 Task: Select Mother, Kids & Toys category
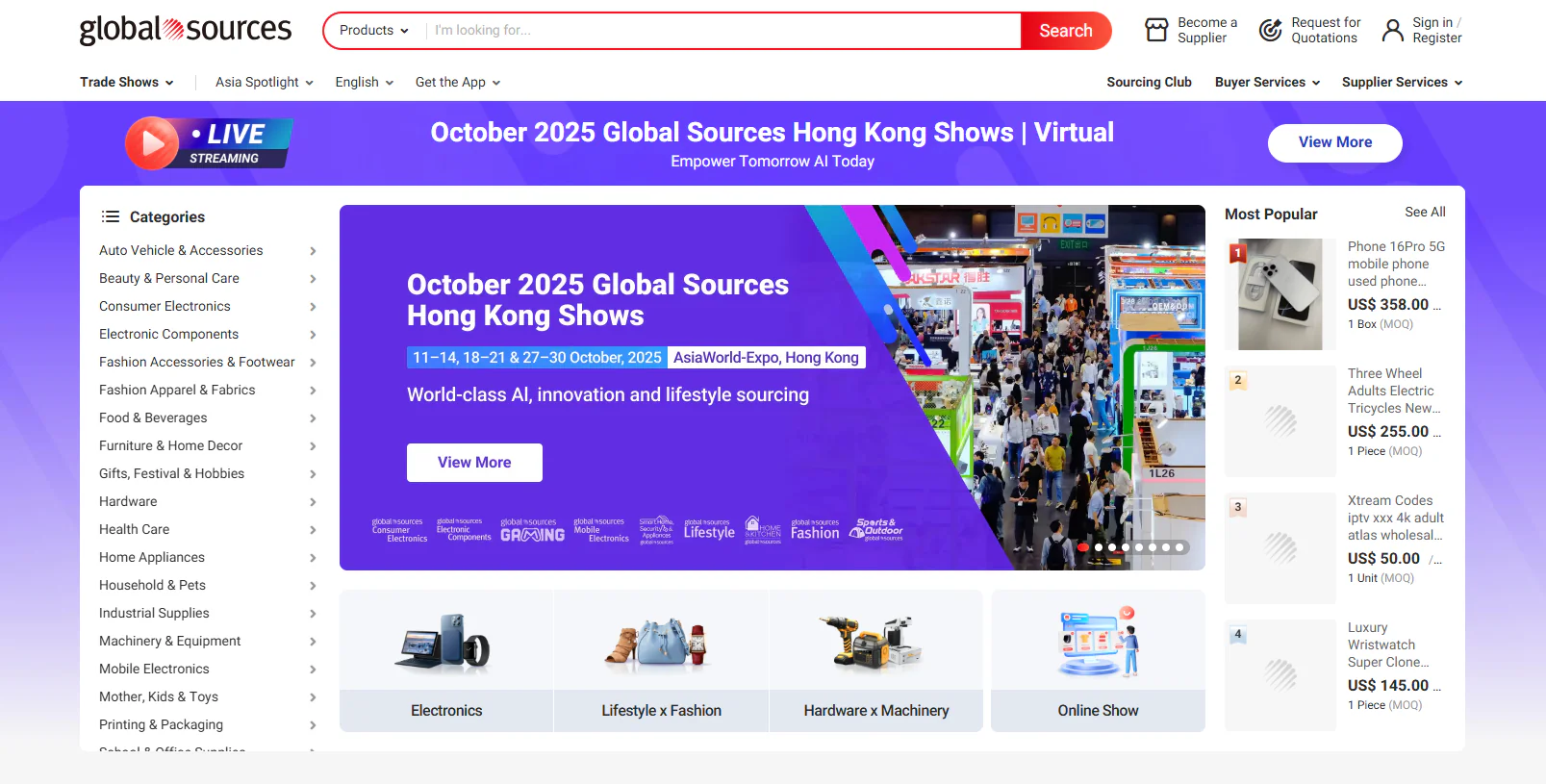[x=159, y=696]
